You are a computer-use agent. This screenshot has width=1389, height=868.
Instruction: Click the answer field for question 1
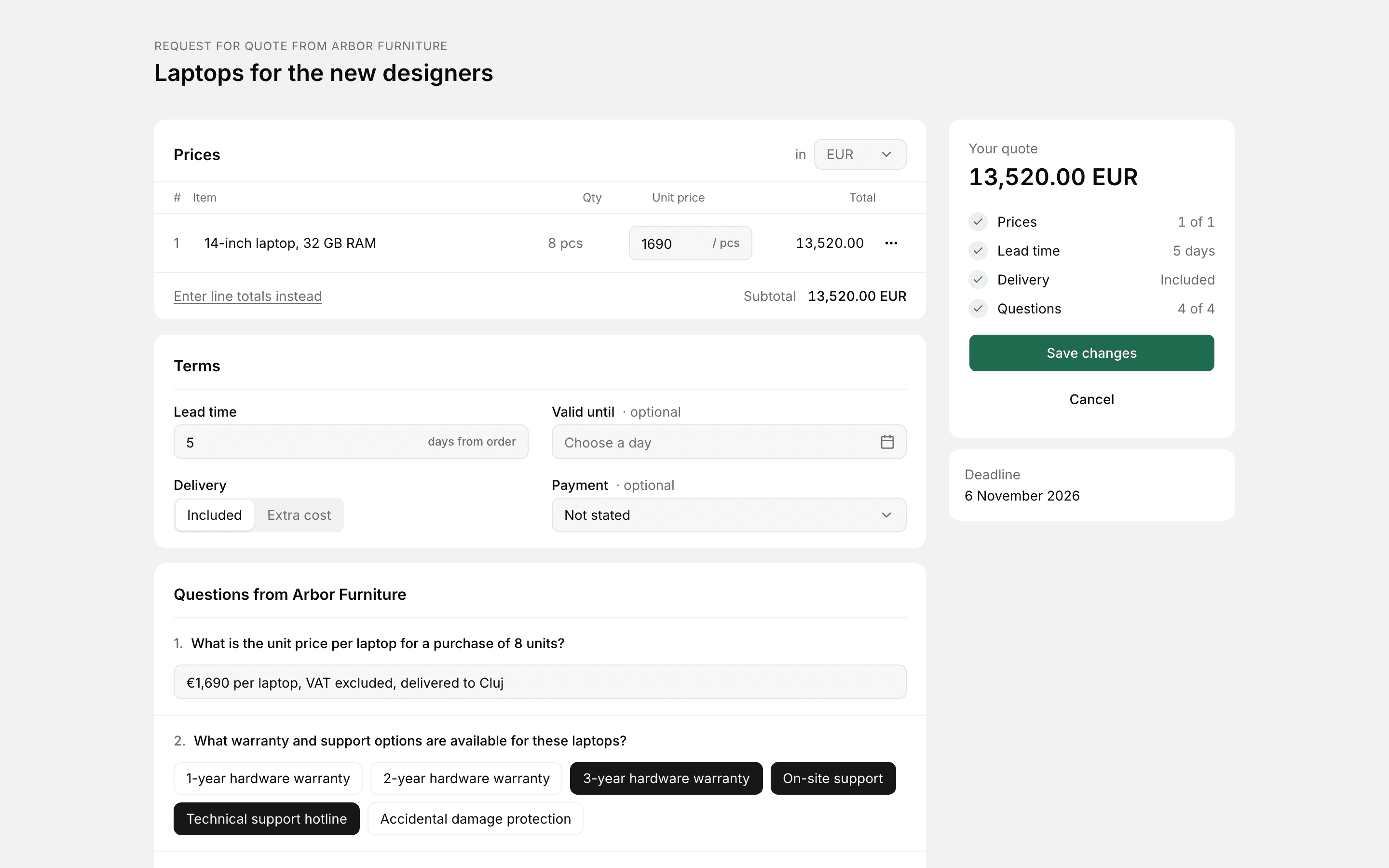point(540,682)
